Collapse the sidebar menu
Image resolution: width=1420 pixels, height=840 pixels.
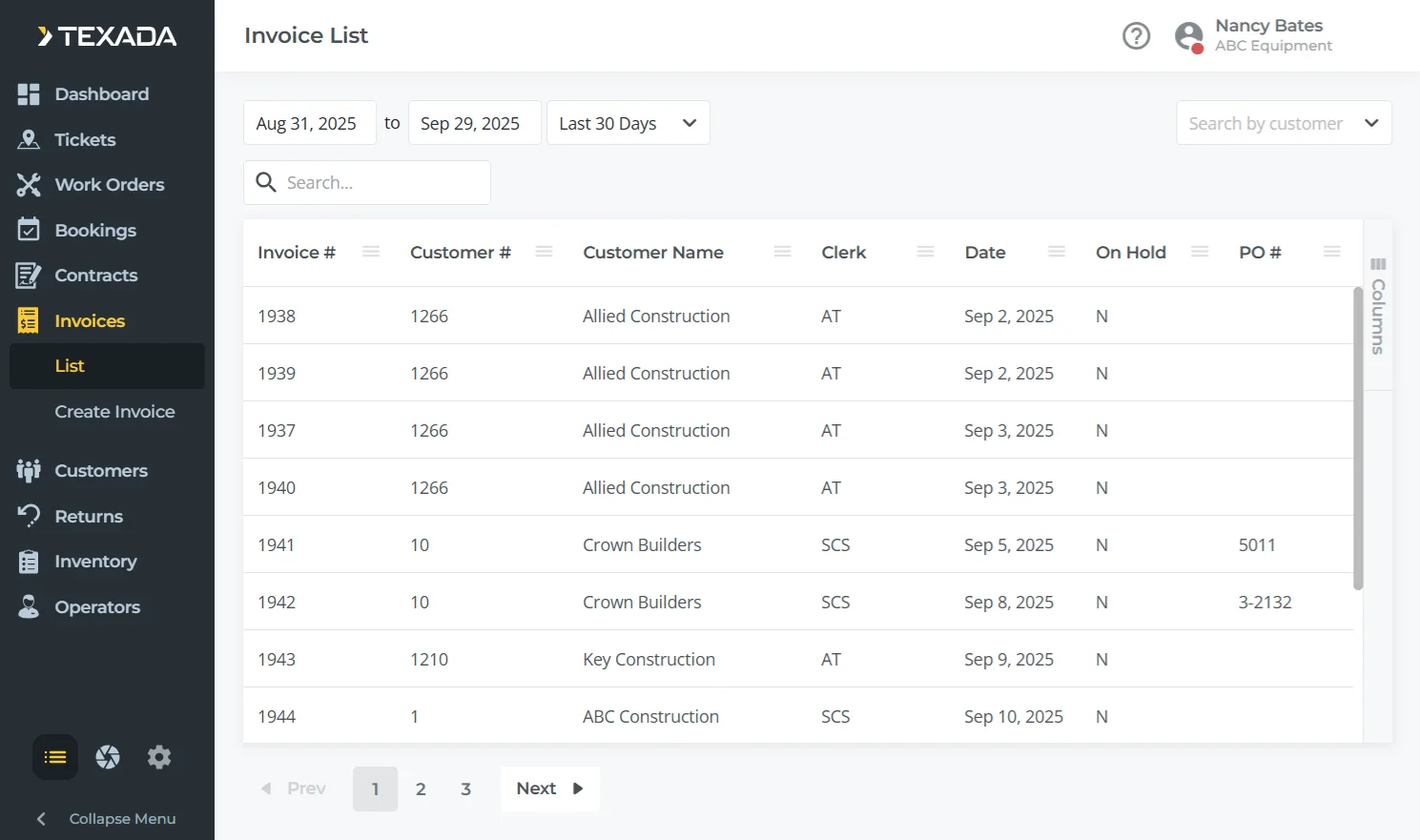107,818
